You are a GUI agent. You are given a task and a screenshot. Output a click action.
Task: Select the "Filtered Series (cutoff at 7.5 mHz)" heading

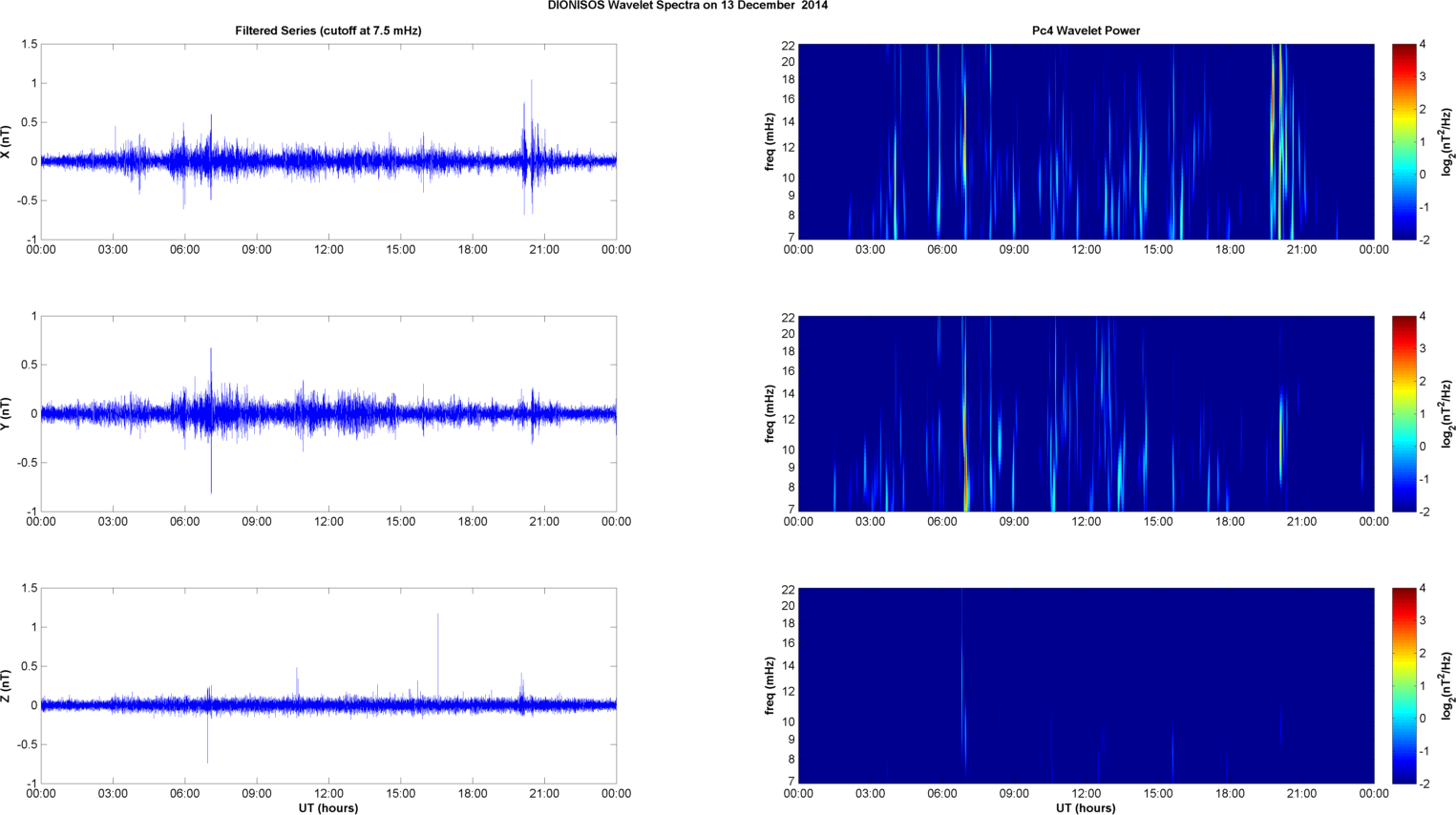tap(328, 31)
